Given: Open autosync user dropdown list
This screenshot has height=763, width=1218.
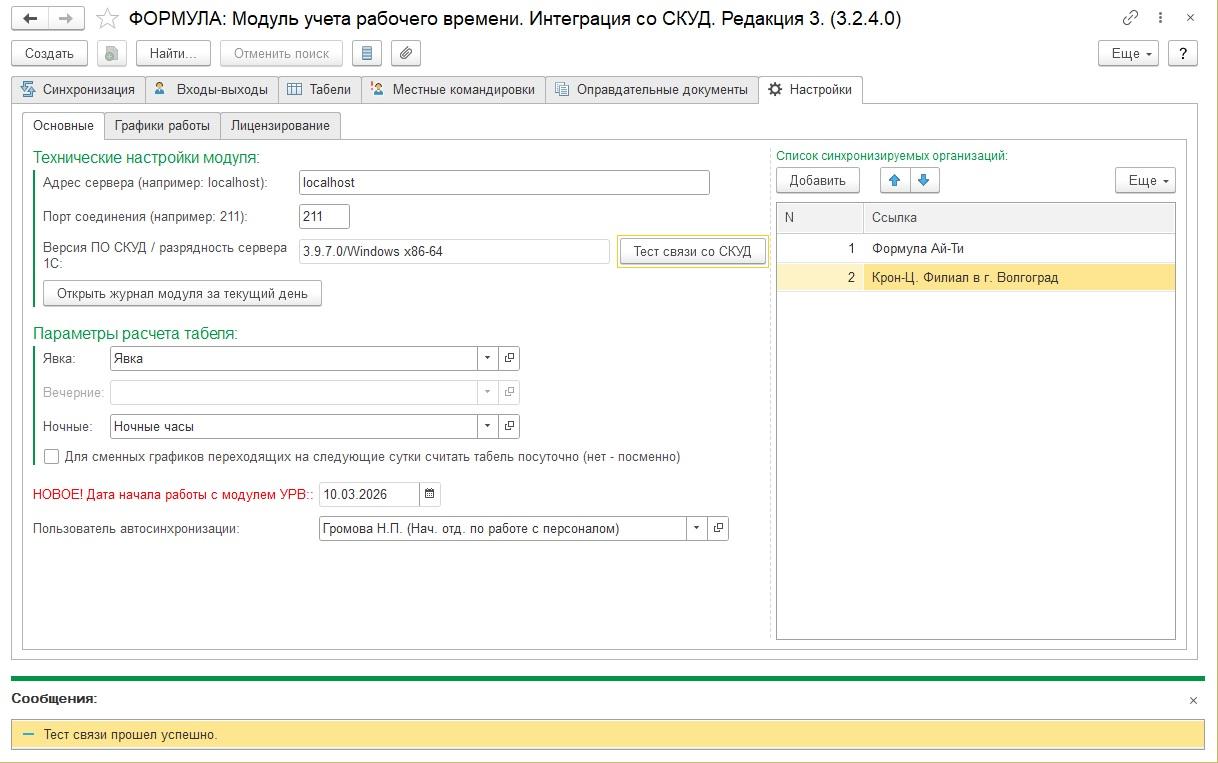Looking at the screenshot, I should 696,528.
